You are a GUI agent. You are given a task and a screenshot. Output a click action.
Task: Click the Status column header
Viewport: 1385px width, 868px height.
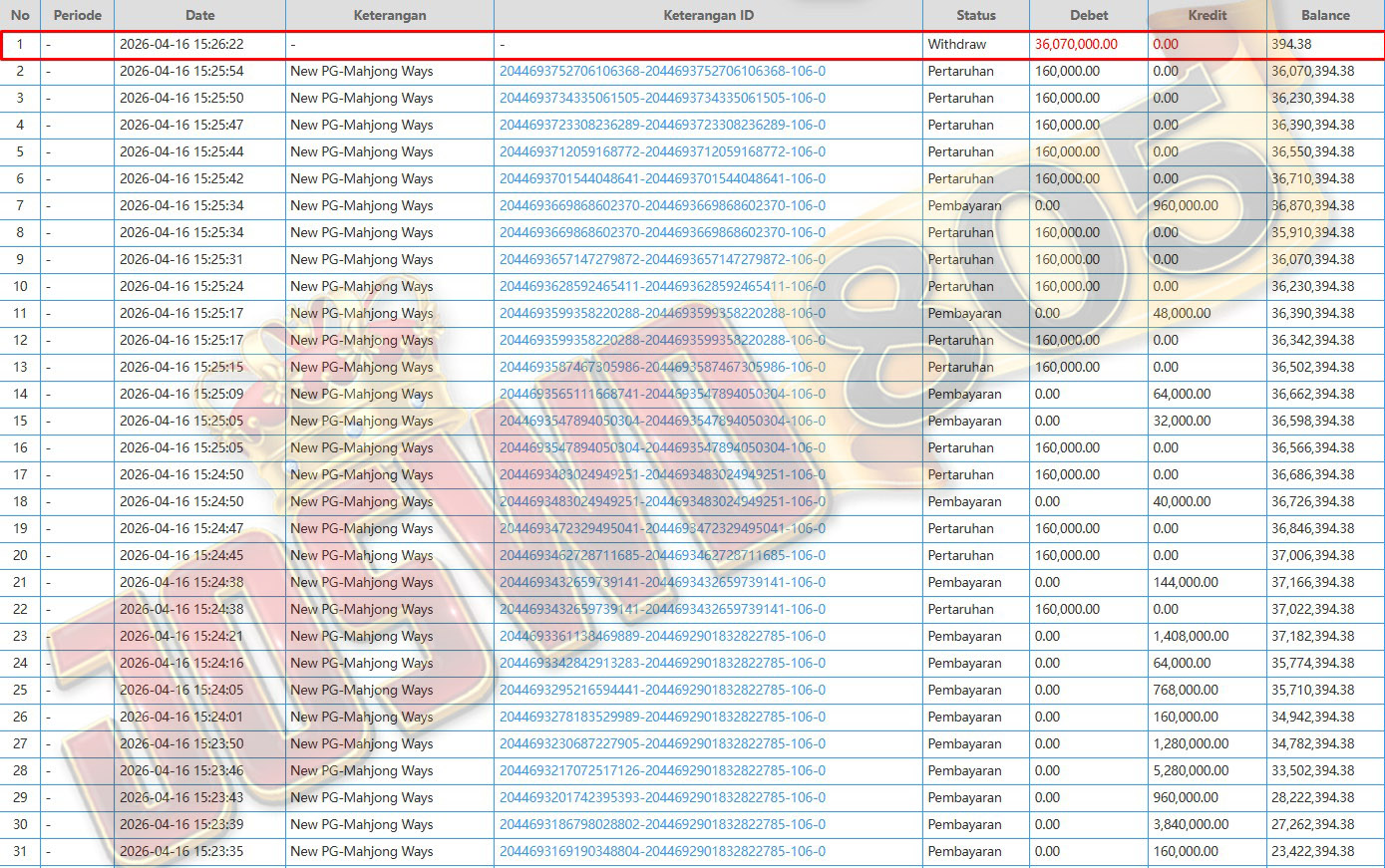click(x=975, y=15)
